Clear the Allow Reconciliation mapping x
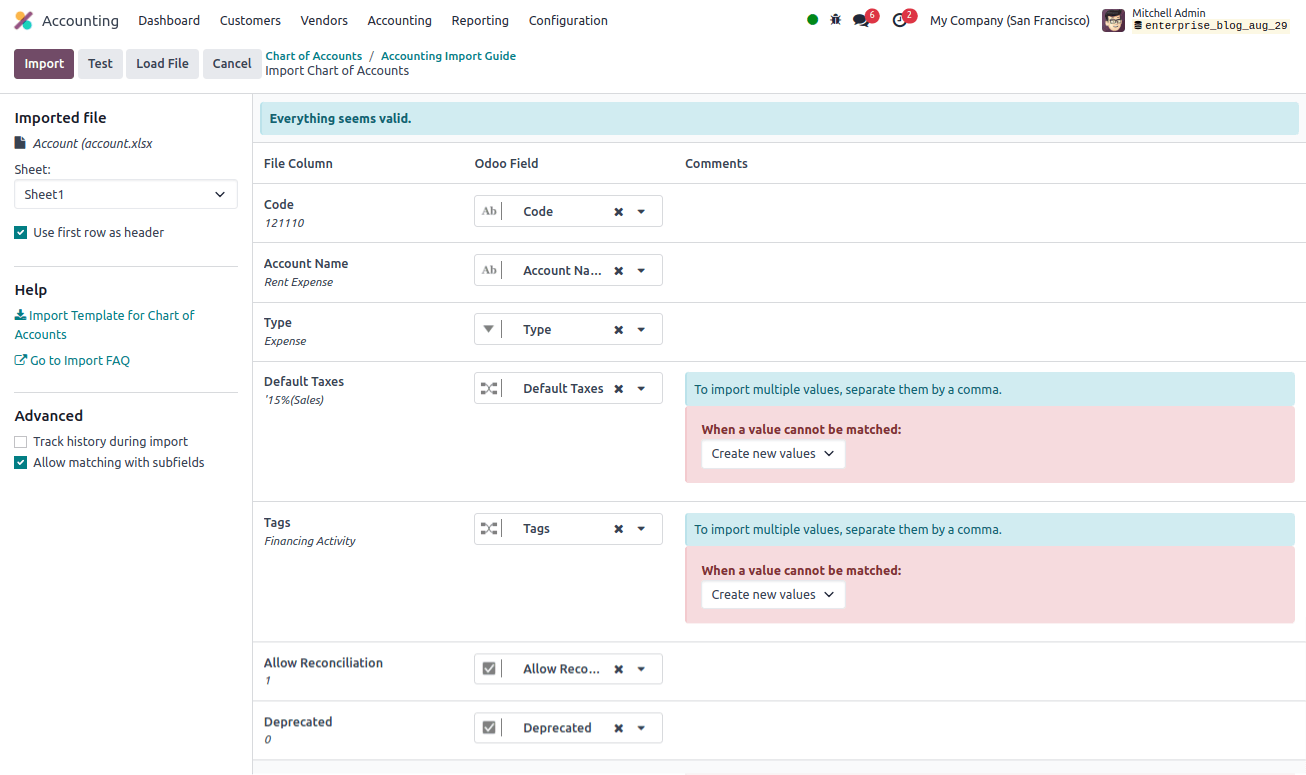The height and width of the screenshot is (775, 1306). [x=618, y=670]
